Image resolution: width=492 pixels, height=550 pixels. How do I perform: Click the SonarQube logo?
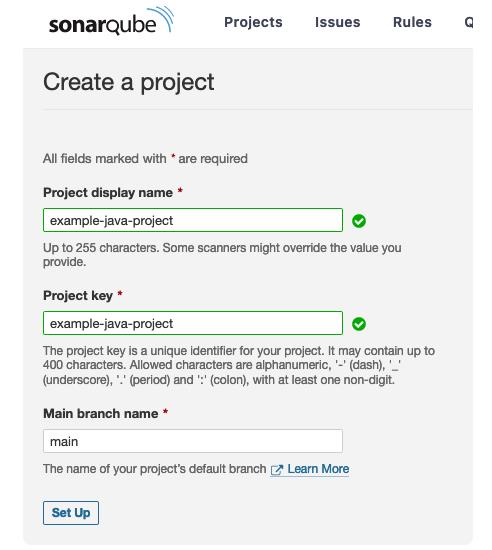(111, 21)
